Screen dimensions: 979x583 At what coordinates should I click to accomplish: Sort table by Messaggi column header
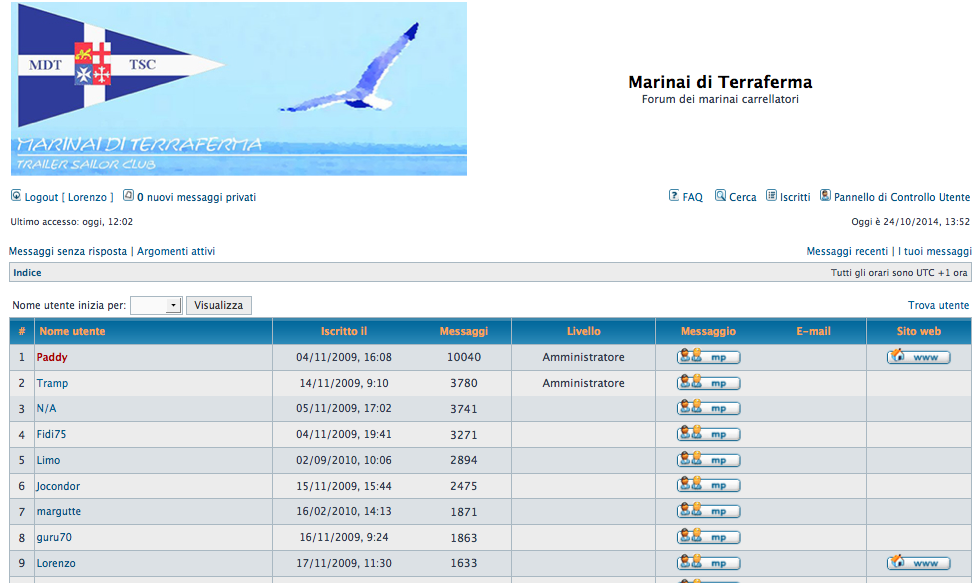coord(463,331)
